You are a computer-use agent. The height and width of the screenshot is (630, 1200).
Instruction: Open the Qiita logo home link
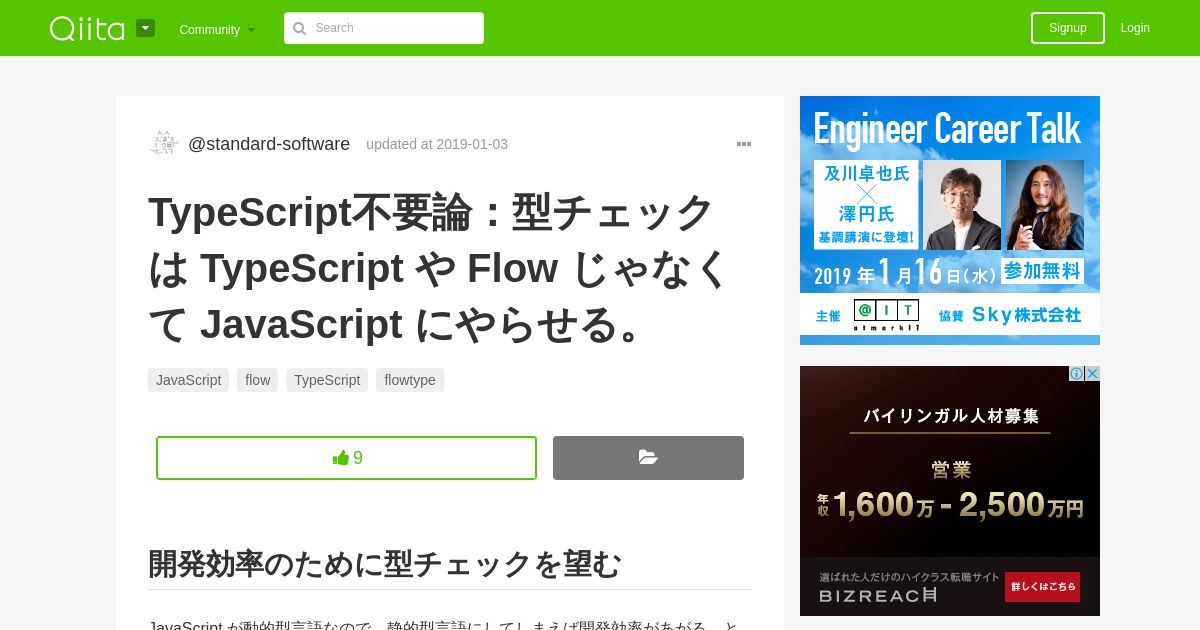87,28
